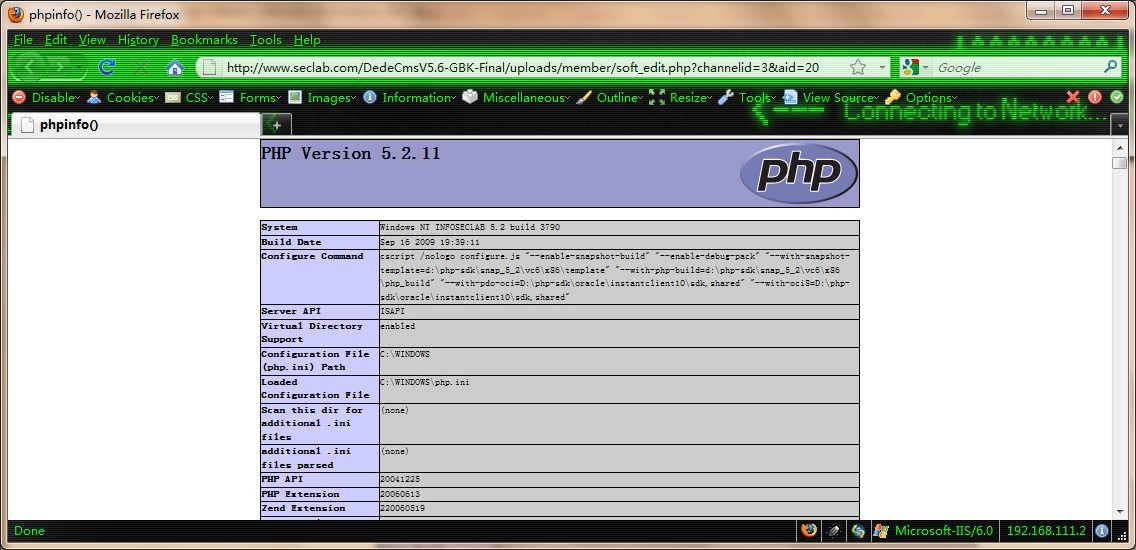Screen dimensions: 1136x550
Task: Click the green checkmark validation icon
Action: (x=1116, y=97)
